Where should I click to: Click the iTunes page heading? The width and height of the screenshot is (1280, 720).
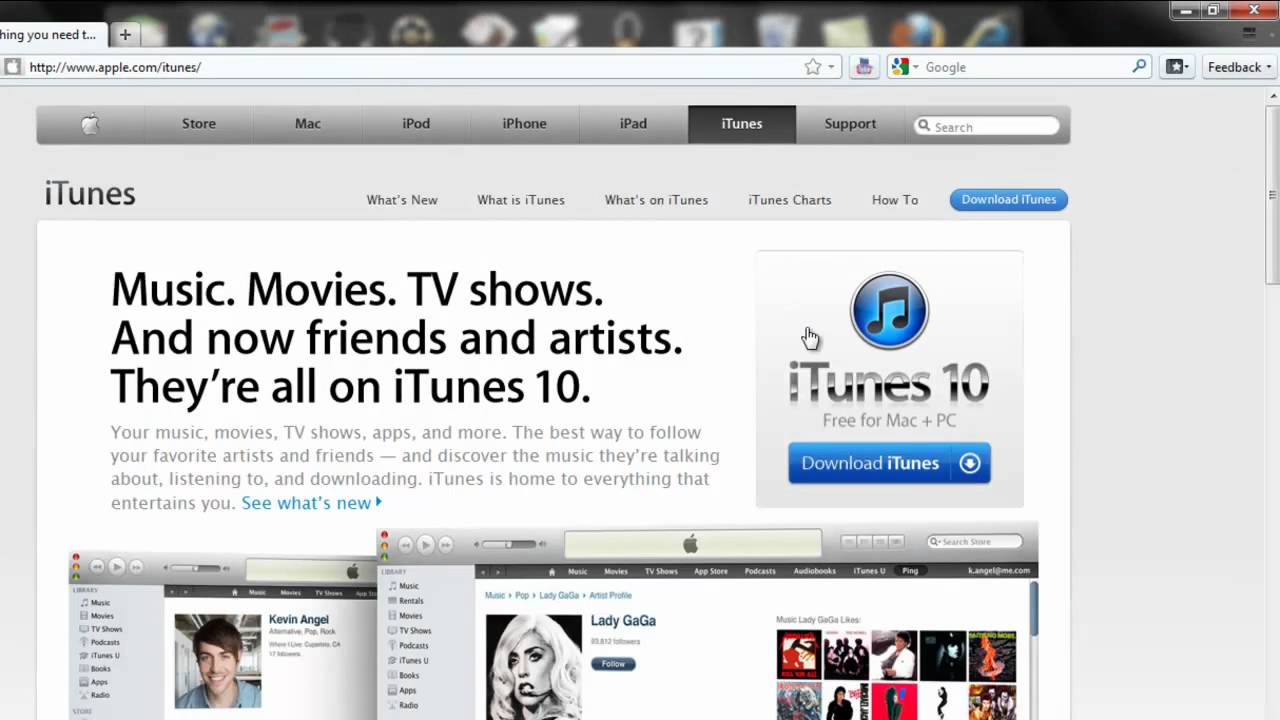pos(90,194)
